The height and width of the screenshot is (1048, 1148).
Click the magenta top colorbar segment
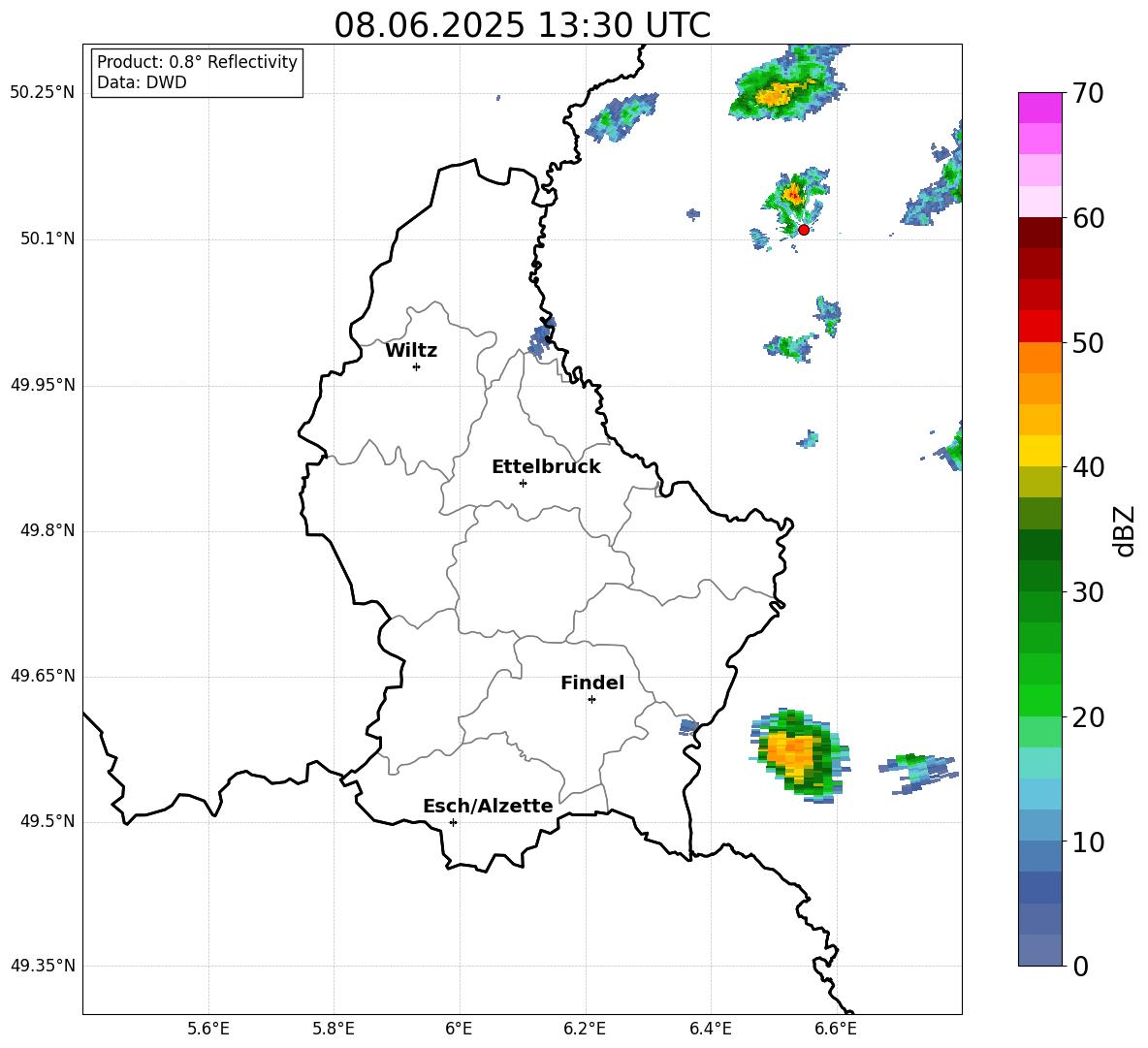point(1039,108)
